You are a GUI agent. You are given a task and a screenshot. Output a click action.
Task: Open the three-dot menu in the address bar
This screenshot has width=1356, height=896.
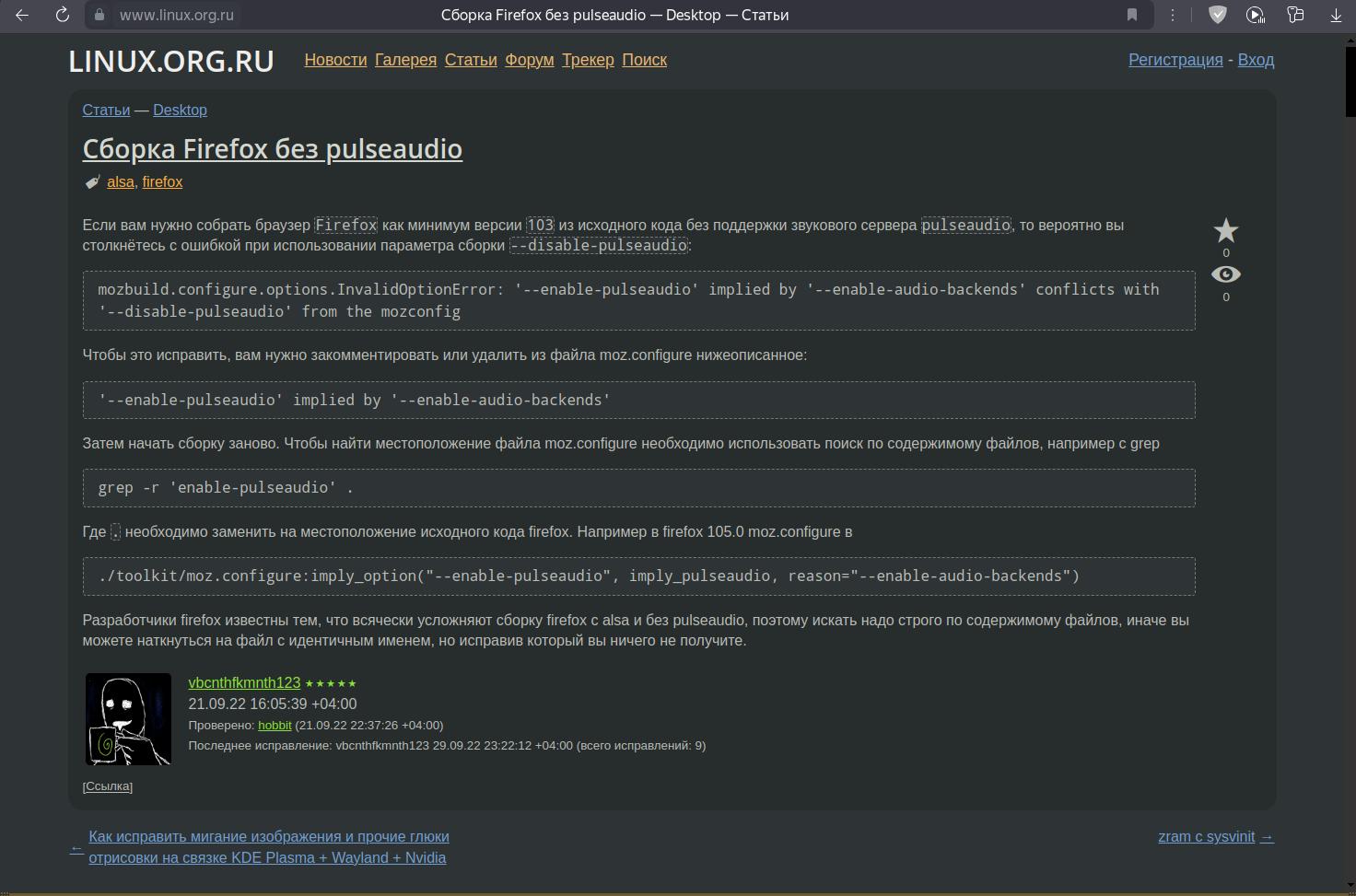click(x=1173, y=15)
